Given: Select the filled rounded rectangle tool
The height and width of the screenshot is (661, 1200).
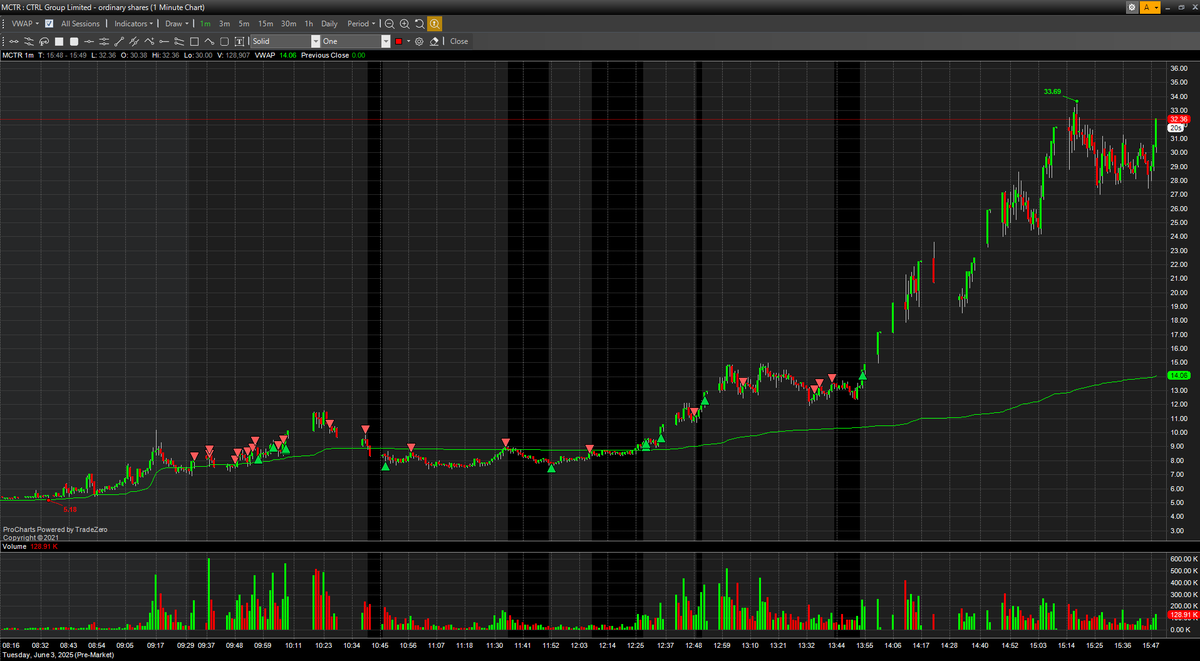Looking at the screenshot, I should click(x=74, y=41).
